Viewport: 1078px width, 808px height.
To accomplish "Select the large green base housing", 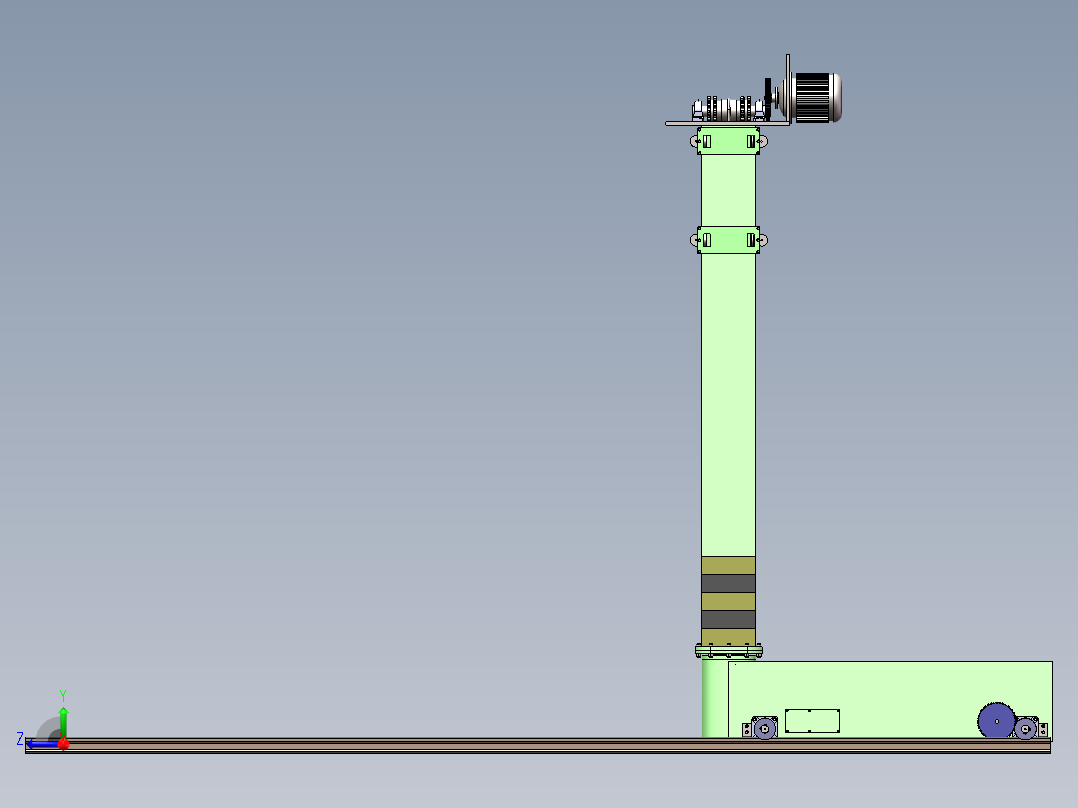I will [890, 699].
